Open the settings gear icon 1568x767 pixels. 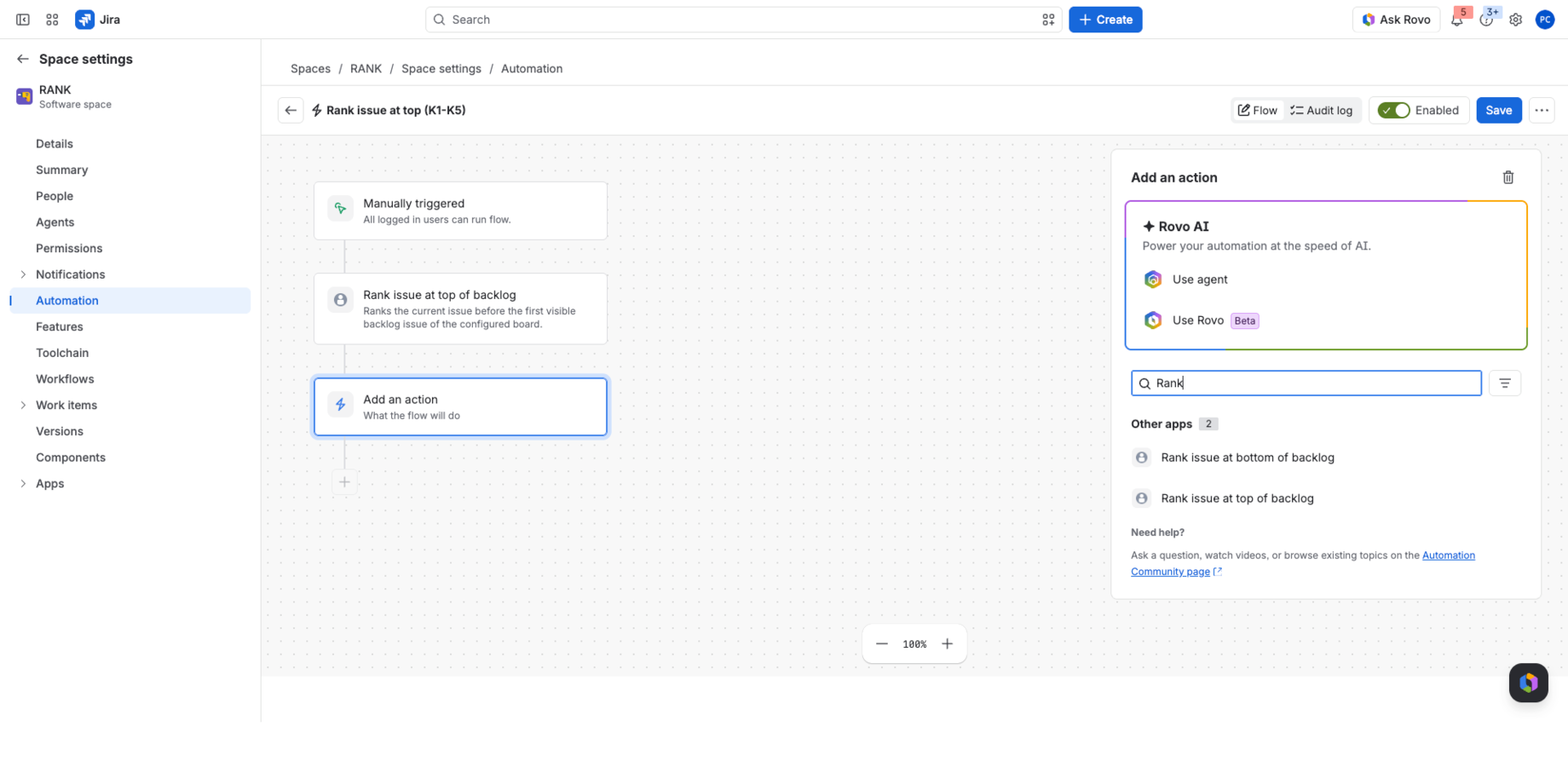pos(1515,20)
